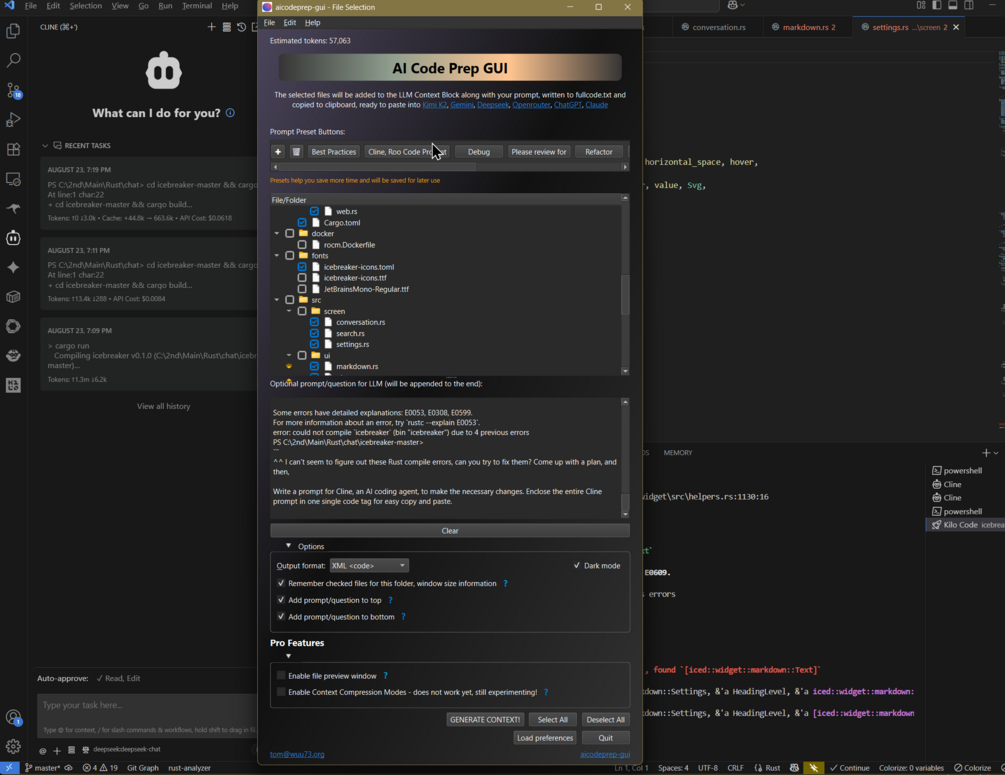
Task: Open Help menu in aicodeprep-gui
Action: click(312, 22)
